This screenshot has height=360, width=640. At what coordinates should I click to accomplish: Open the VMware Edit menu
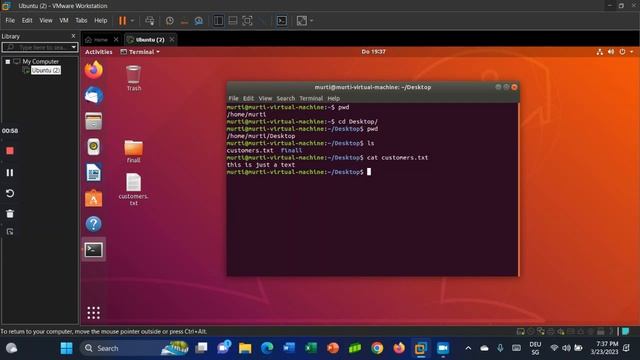click(x=27, y=20)
